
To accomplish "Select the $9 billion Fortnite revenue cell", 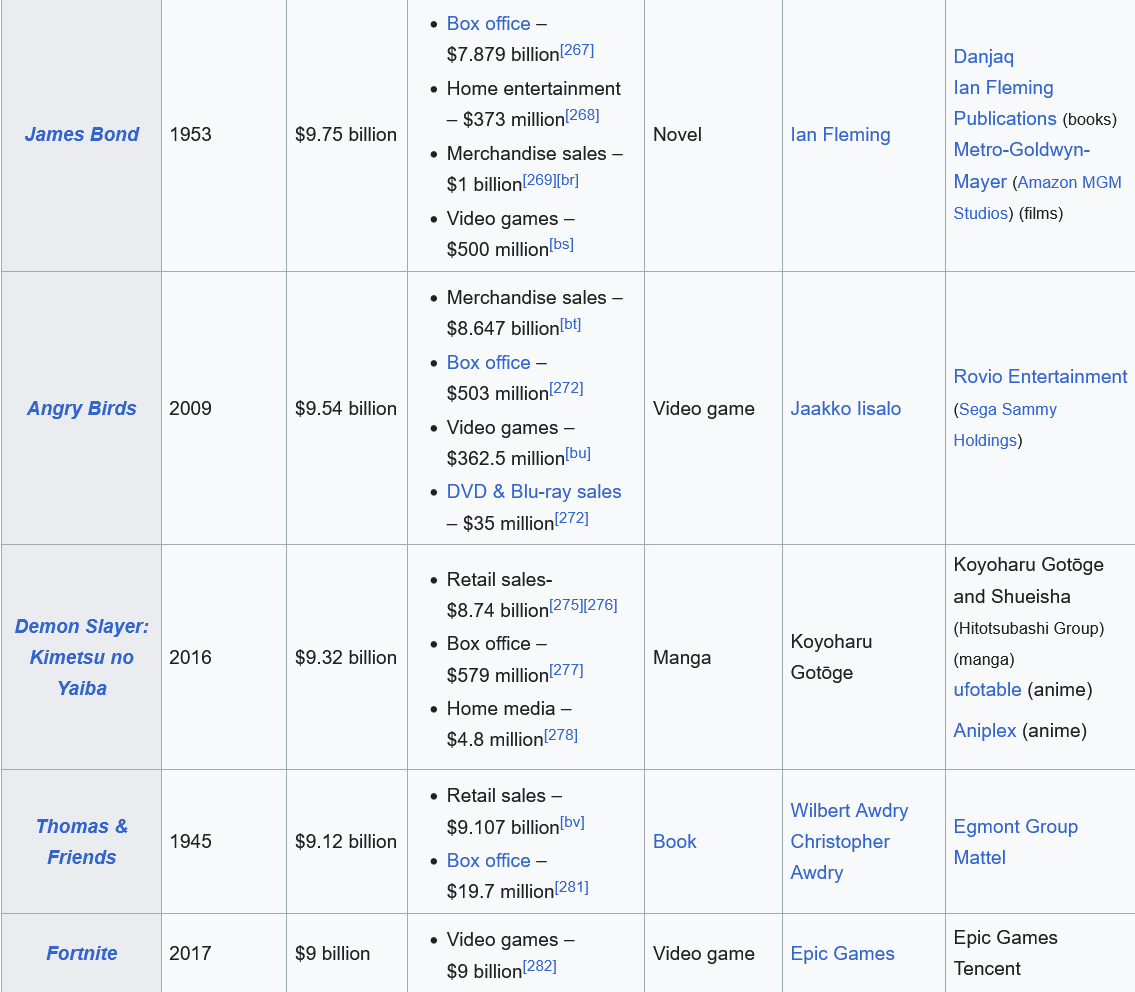I will (x=347, y=953).
